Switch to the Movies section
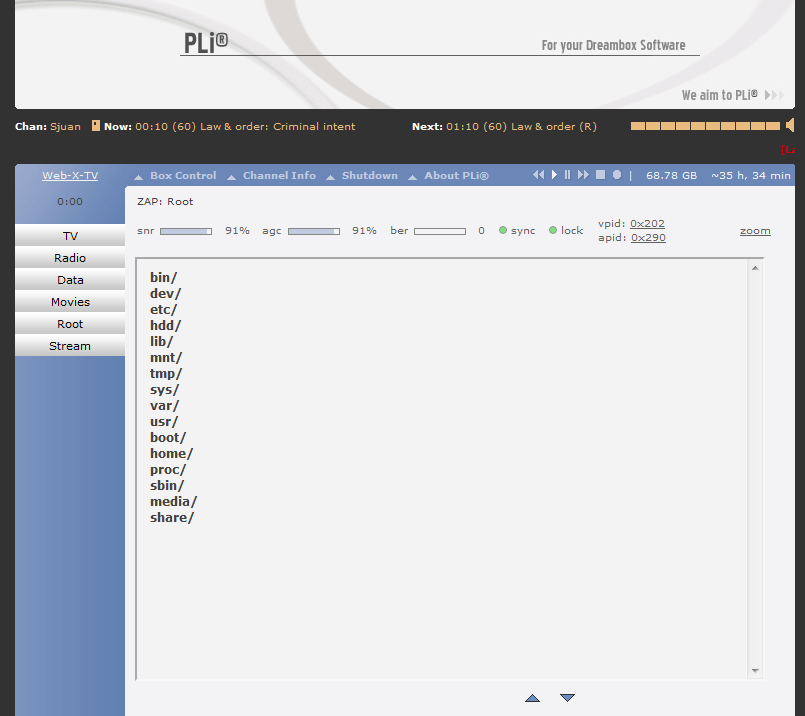Image resolution: width=805 pixels, height=716 pixels. point(69,302)
